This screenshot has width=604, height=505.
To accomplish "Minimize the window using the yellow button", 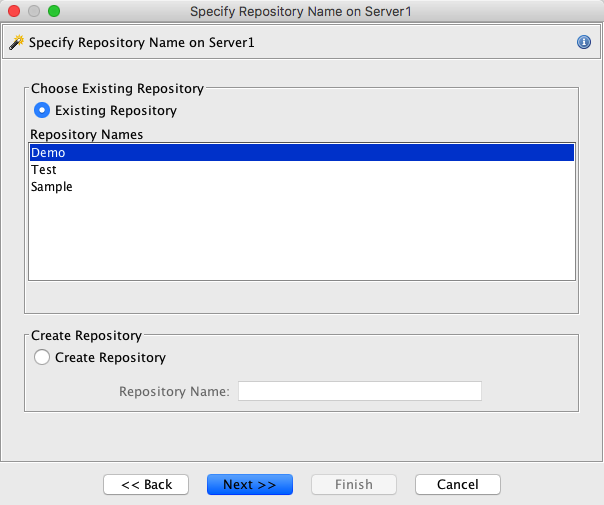I will (34, 11).
